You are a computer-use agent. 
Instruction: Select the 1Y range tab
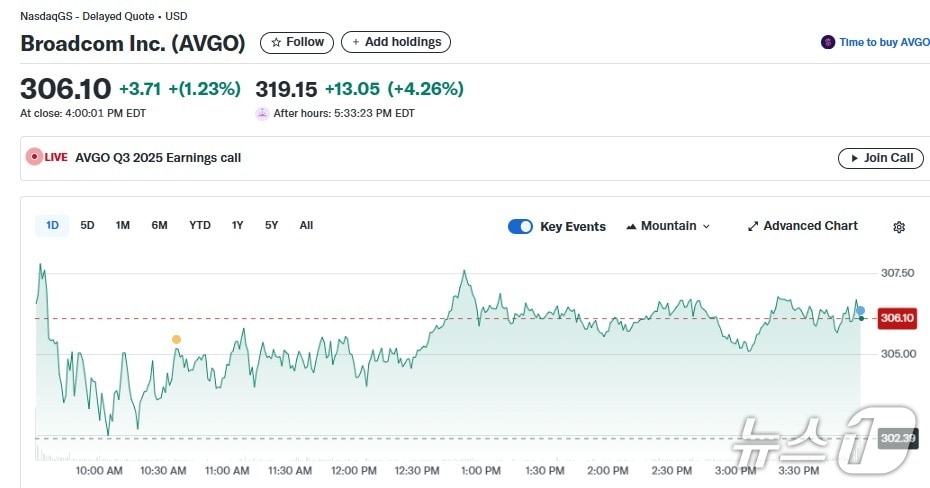tap(237, 225)
